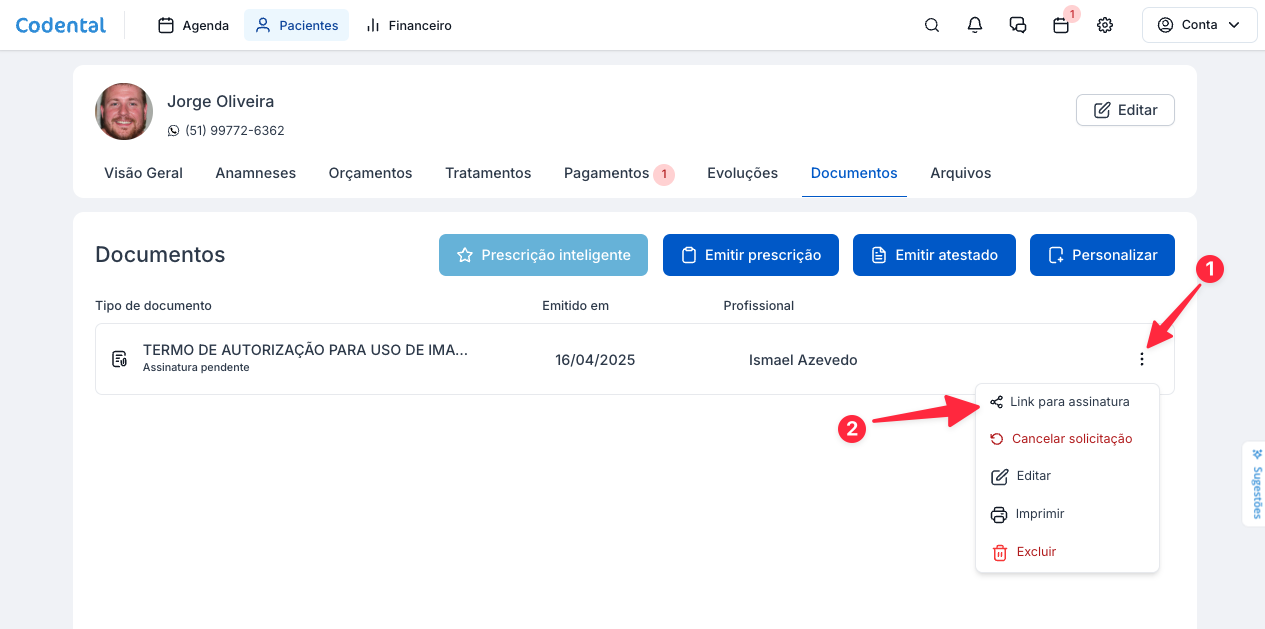Viewport: 1265px width, 629px height.
Task: Select Imprimir in the context menu
Action: (1039, 514)
